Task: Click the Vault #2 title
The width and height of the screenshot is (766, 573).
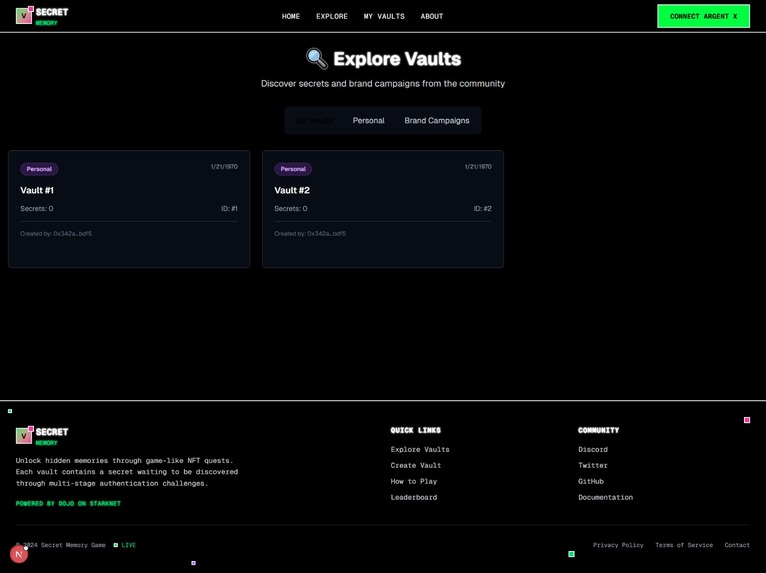Action: point(292,191)
